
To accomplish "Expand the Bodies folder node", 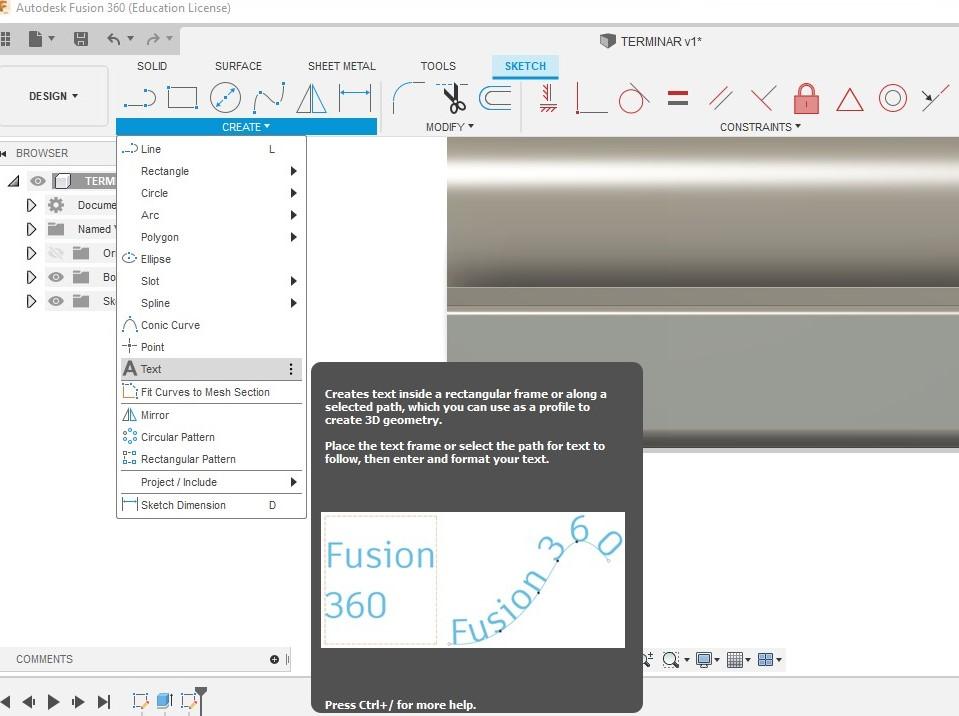I will [31, 277].
